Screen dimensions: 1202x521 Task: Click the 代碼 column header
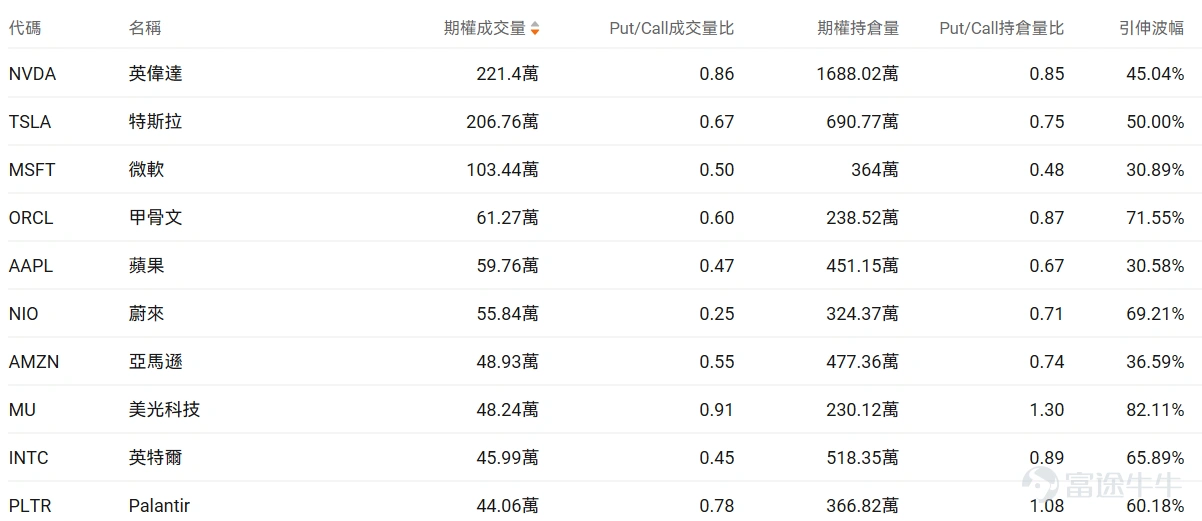click(x=25, y=28)
